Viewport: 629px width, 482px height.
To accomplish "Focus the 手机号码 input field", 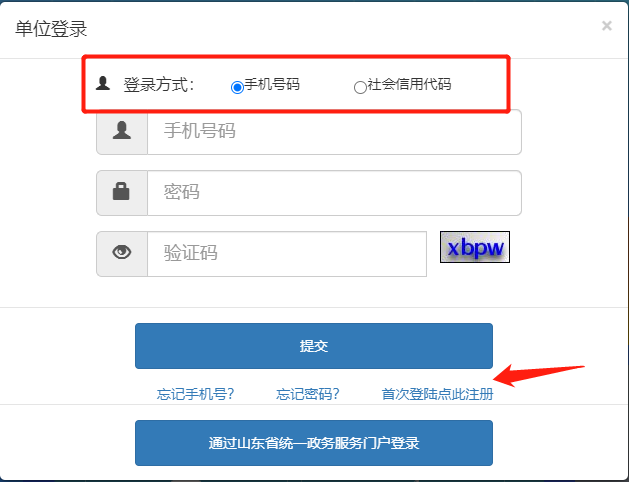I will (335, 132).
